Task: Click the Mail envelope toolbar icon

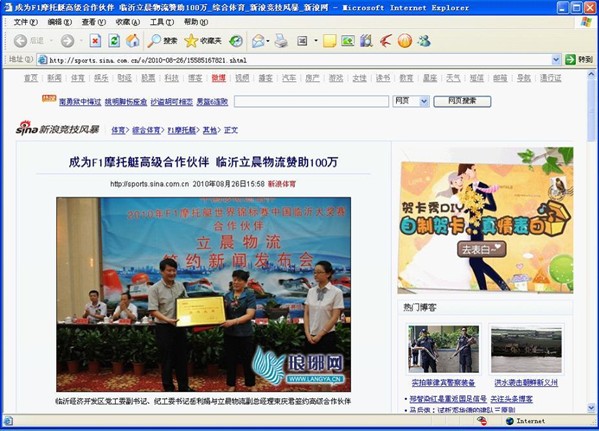Action: pos(258,41)
